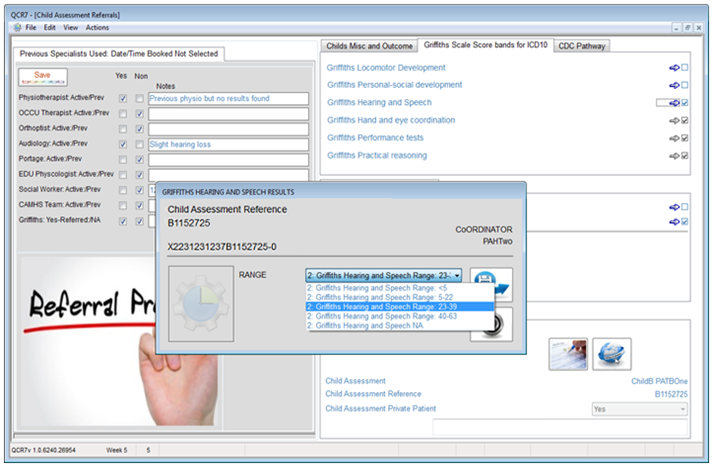The image size is (713, 467).
Task: Click the document pen icon above Child Assessment
Action: pyautogui.click(x=567, y=354)
